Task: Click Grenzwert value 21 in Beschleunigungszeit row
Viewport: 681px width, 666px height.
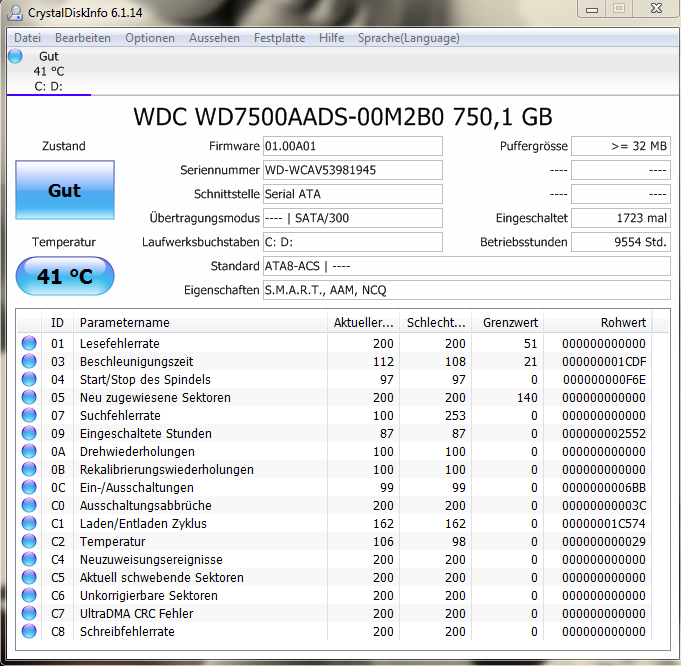Action: tap(531, 361)
